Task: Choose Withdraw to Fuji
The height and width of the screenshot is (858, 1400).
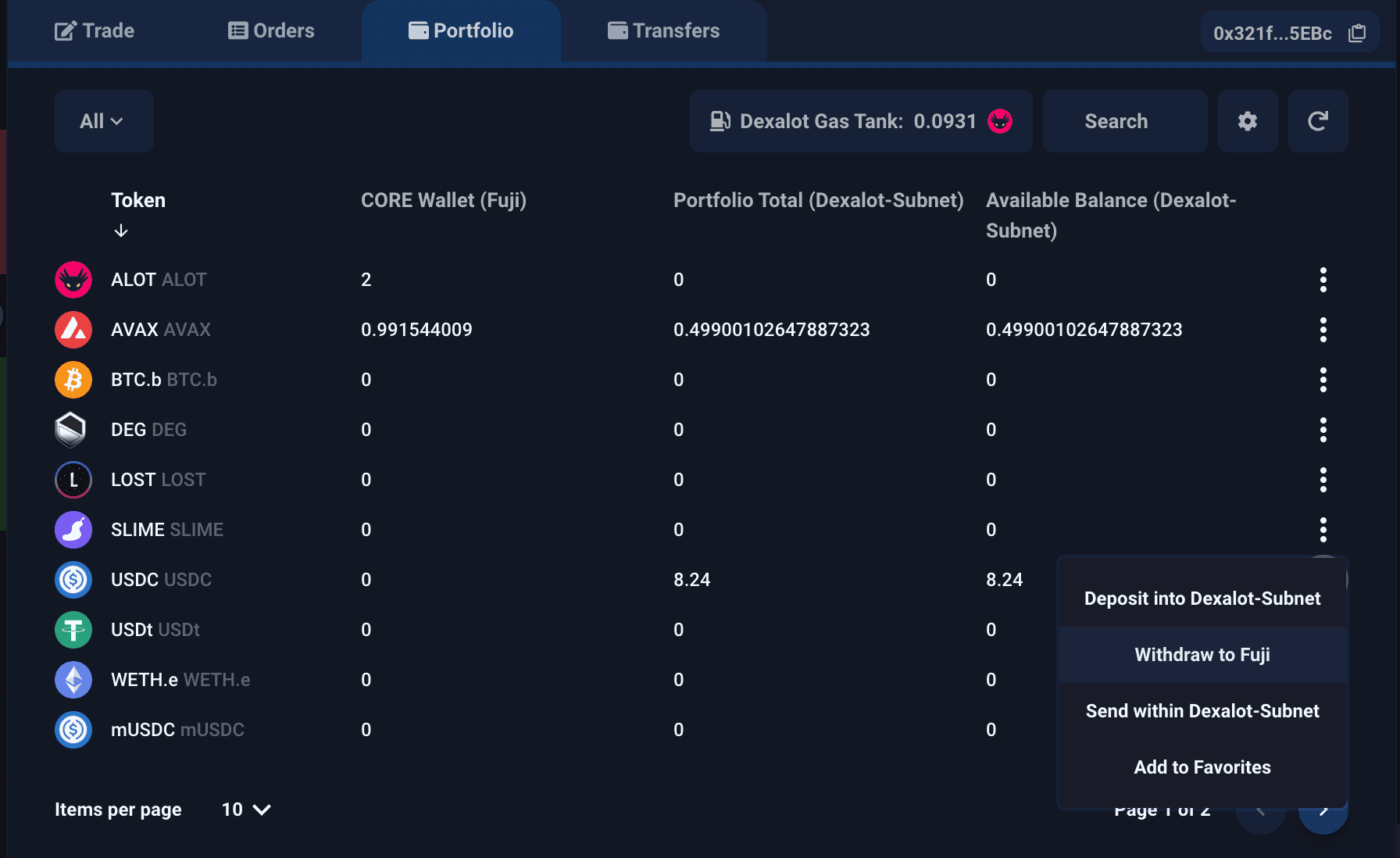Action: (x=1202, y=655)
